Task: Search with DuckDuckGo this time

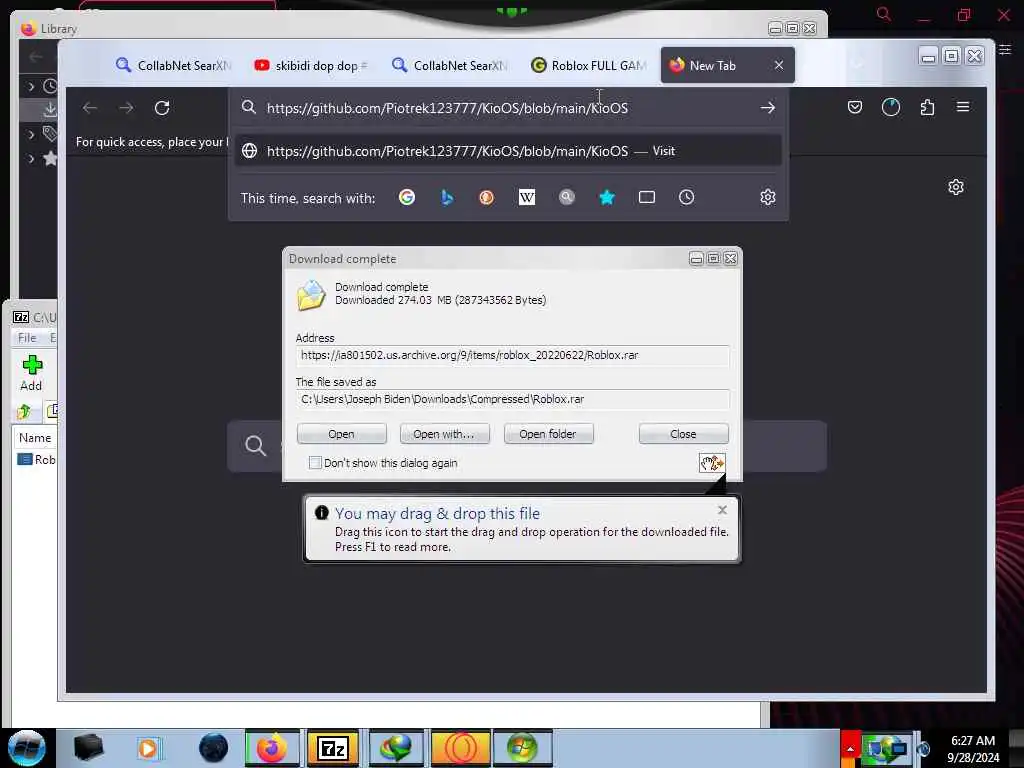Action: [x=487, y=197]
